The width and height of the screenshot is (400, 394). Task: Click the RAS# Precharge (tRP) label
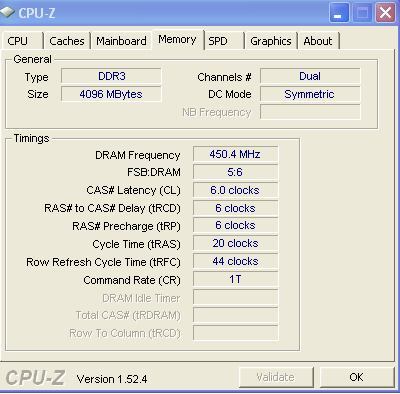click(x=126, y=226)
